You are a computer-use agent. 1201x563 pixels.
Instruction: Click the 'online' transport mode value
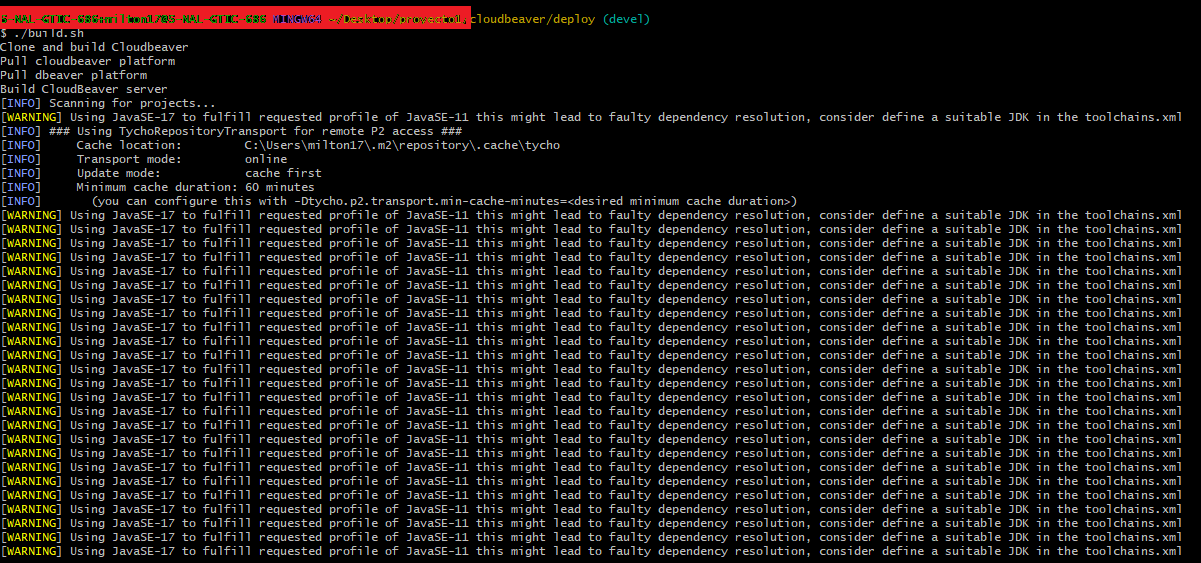tap(266, 159)
